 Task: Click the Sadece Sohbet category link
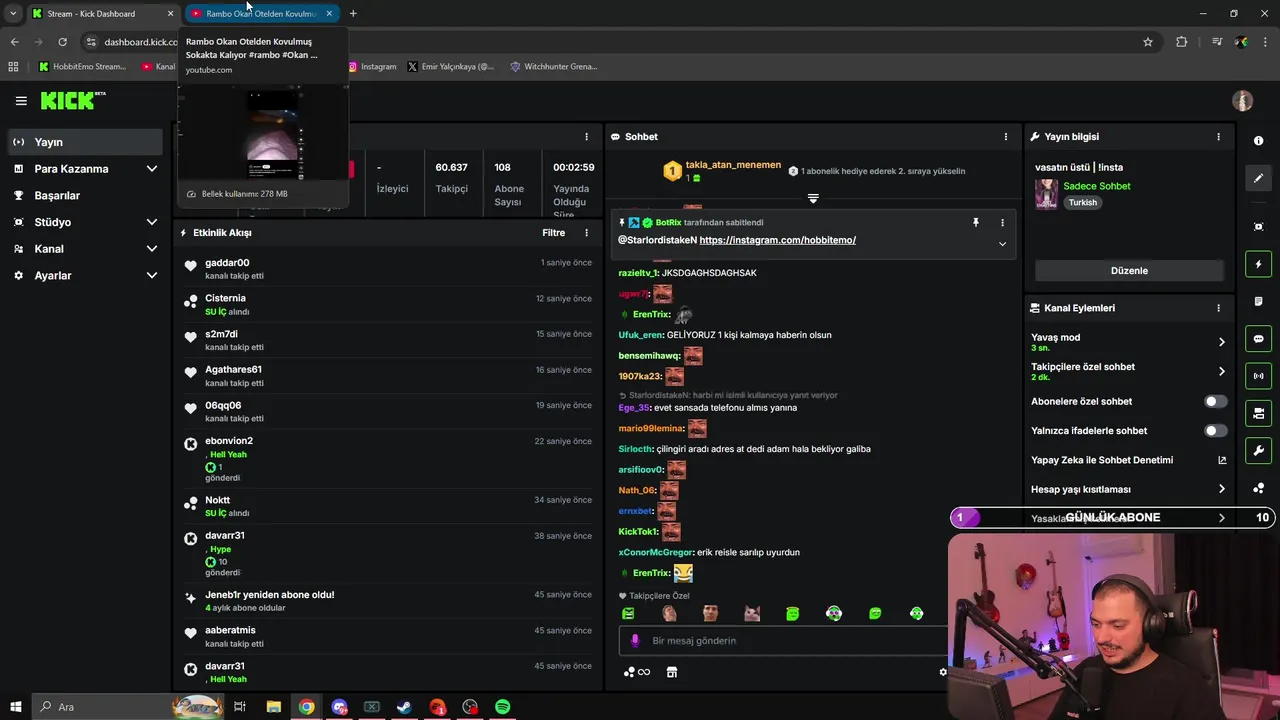(x=1097, y=186)
